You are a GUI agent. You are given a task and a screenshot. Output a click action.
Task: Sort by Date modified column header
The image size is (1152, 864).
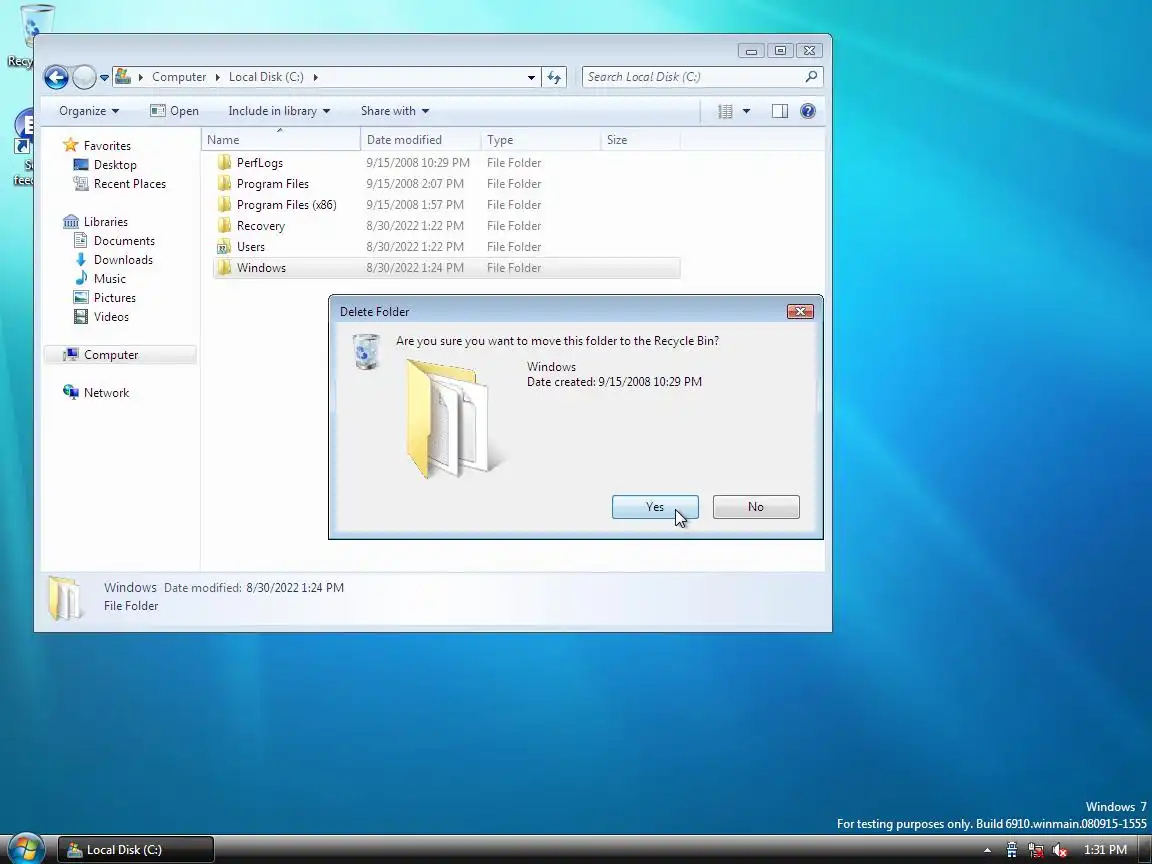point(420,140)
